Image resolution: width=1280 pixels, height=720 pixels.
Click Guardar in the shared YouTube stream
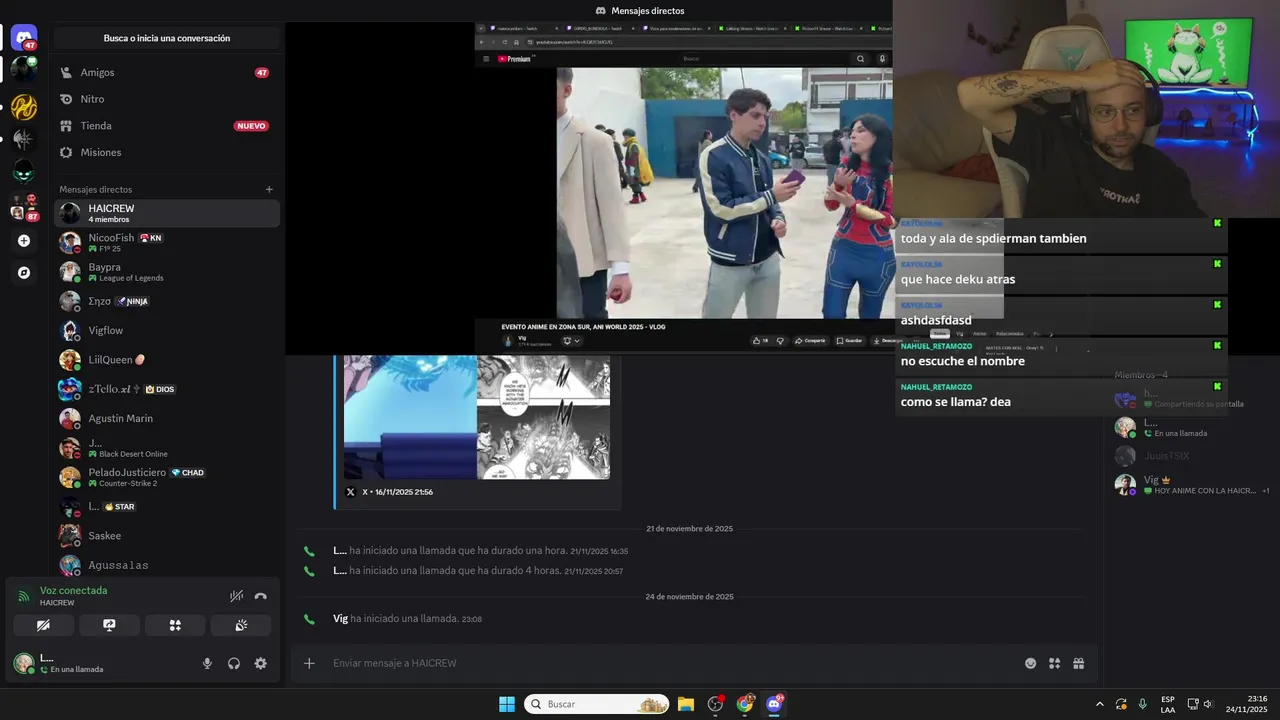click(849, 340)
